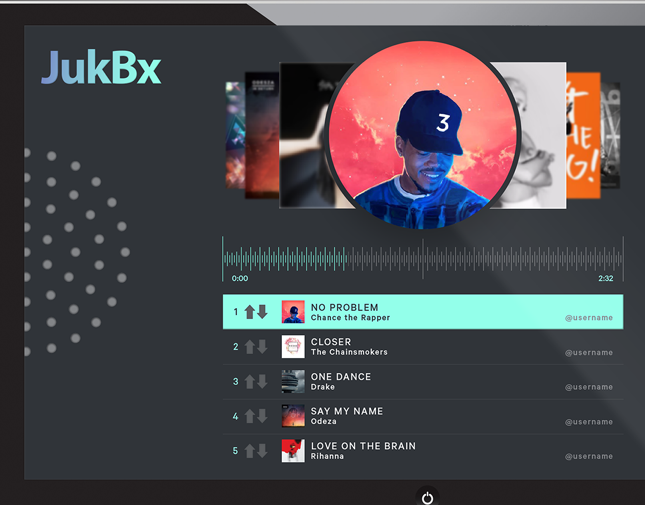Select the Love on the Brain track row

tap(423, 451)
